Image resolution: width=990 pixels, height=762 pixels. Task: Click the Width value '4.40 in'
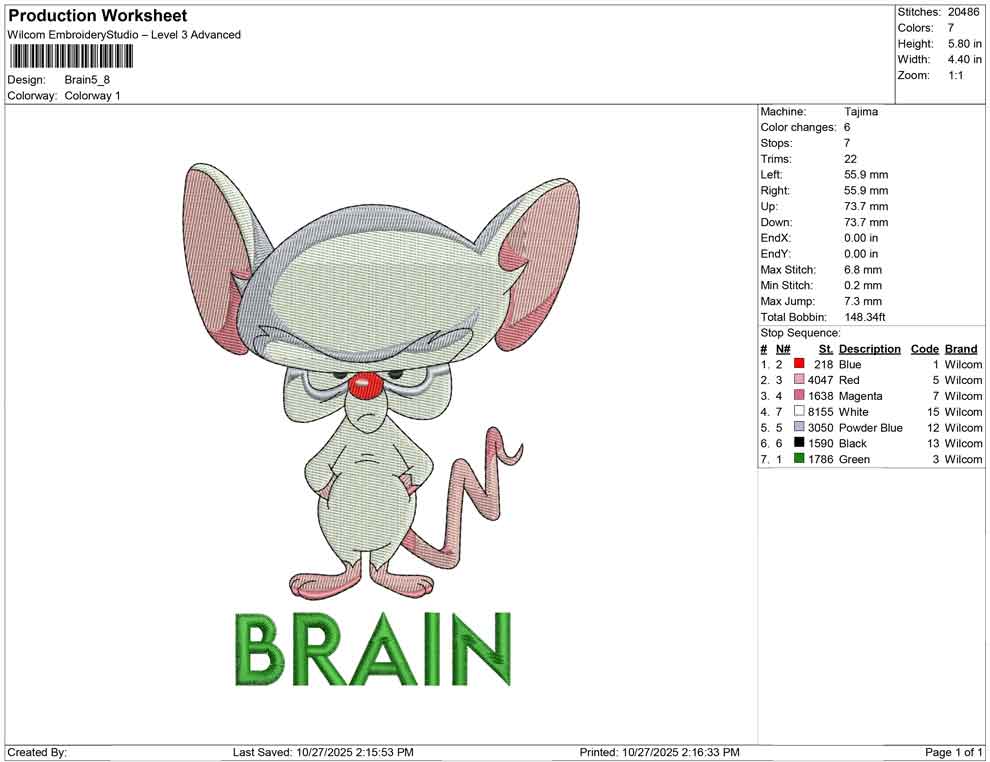click(965, 59)
